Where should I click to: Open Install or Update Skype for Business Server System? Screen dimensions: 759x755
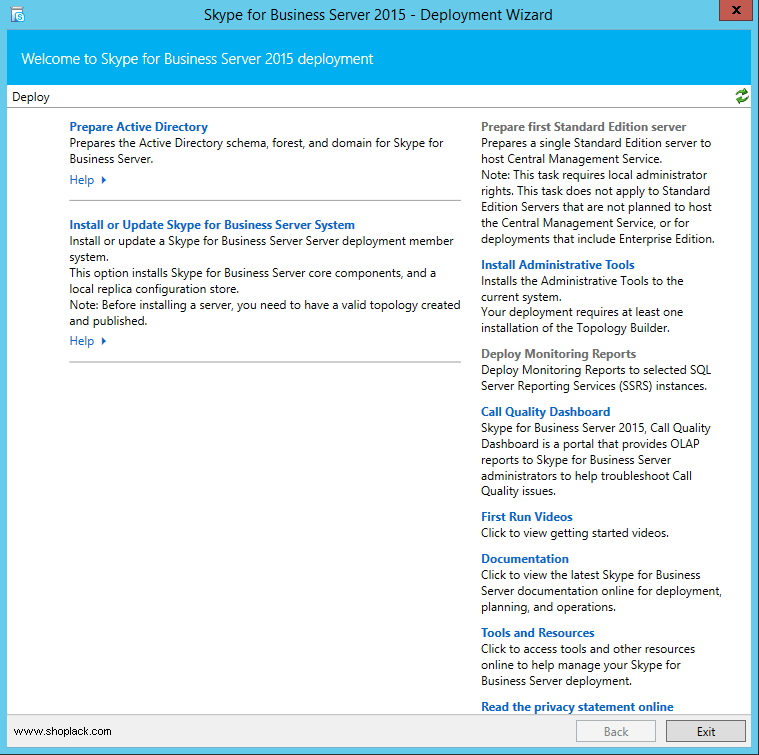212,225
